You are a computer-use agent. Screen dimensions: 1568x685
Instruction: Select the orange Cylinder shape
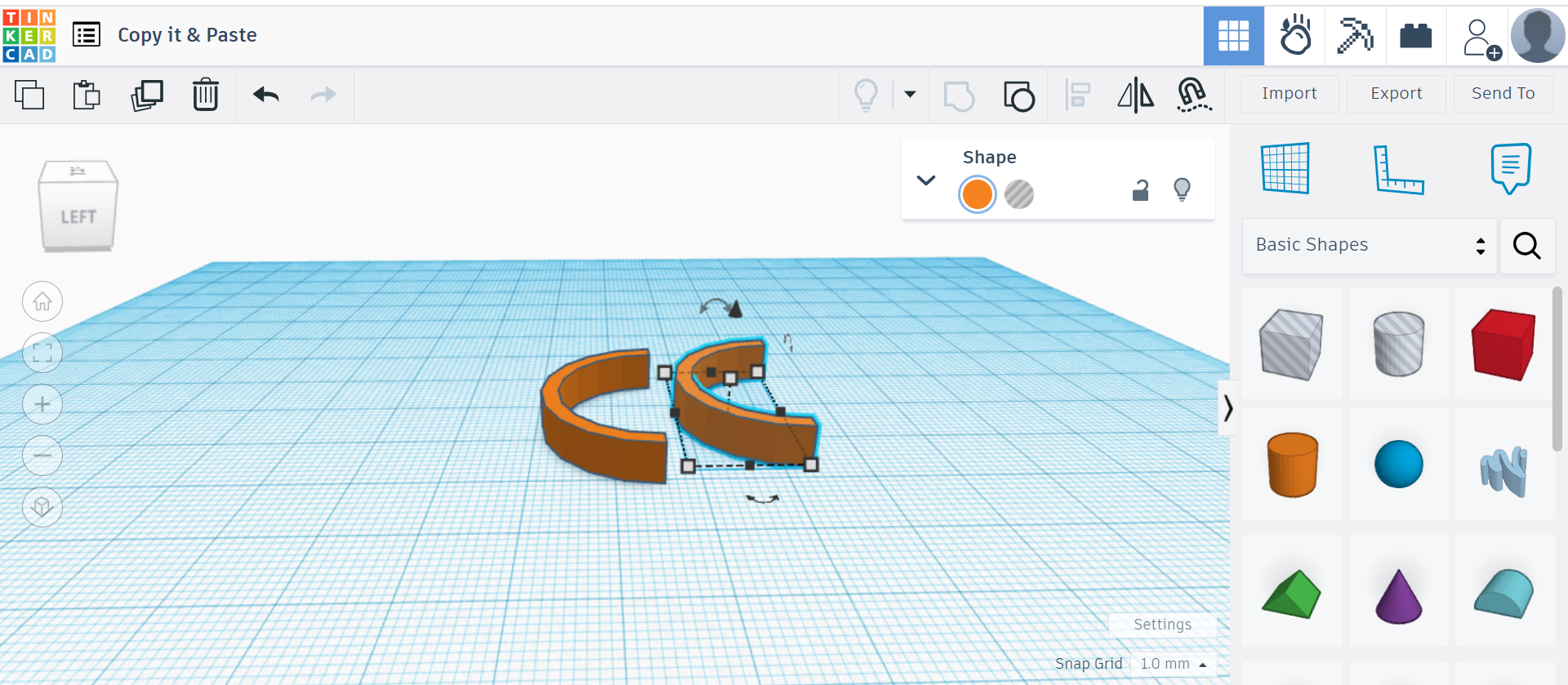click(1292, 465)
